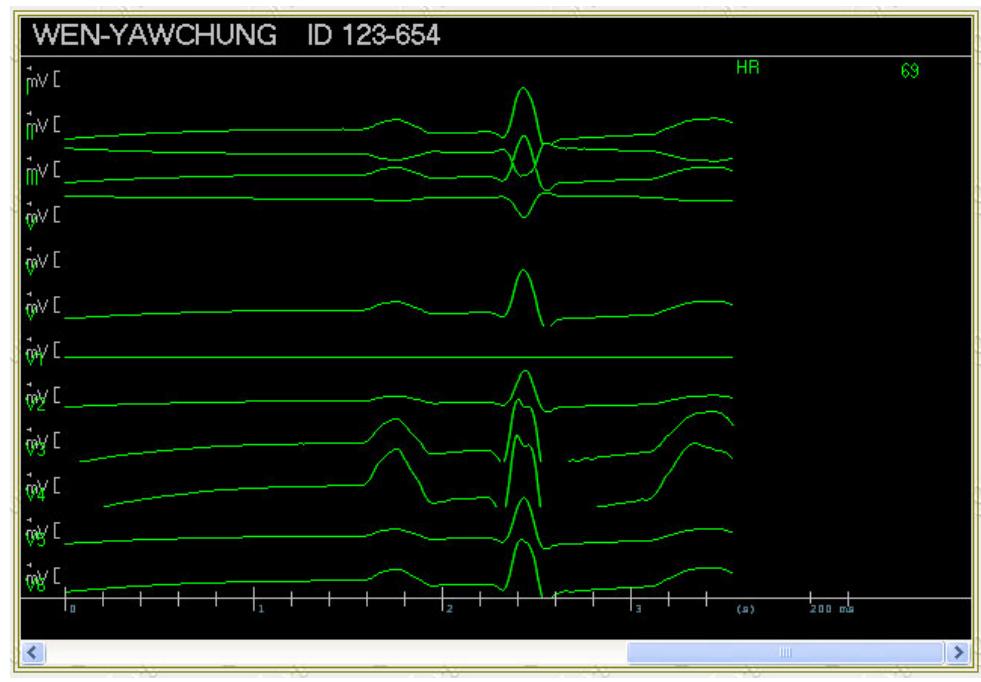Select the lead I label
Image resolution: width=981 pixels, height=682 pixels.
pos(28,88)
